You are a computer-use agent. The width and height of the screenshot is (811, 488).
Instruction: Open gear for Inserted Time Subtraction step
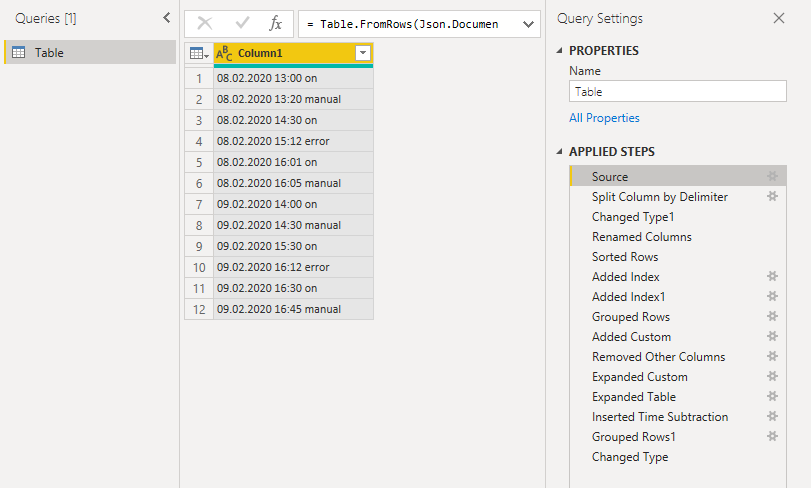coord(772,416)
